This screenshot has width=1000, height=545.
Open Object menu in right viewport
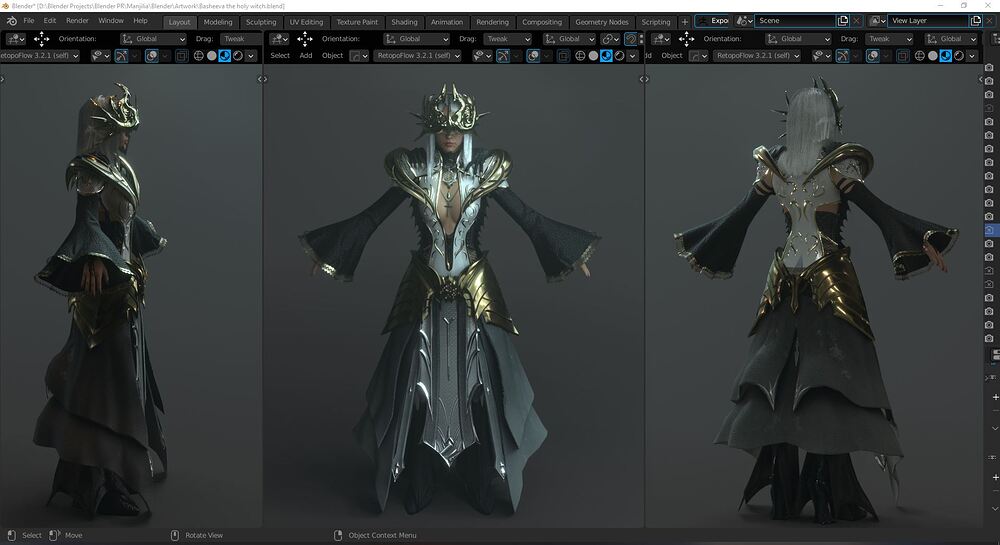pos(672,55)
